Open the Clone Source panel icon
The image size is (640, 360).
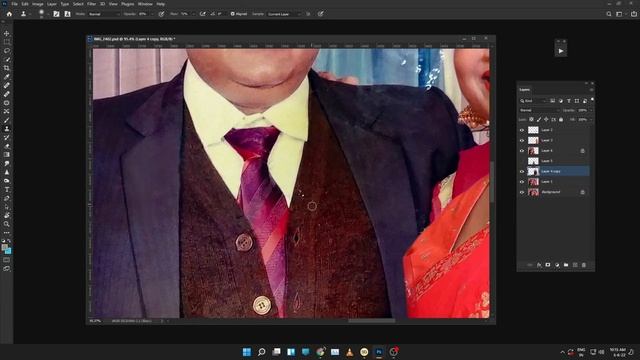click(67, 14)
